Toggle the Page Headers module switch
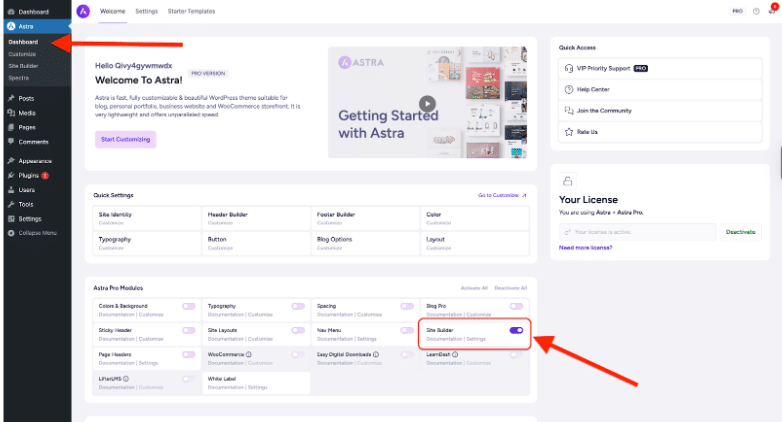Image resolution: width=782 pixels, height=422 pixels. [x=189, y=355]
